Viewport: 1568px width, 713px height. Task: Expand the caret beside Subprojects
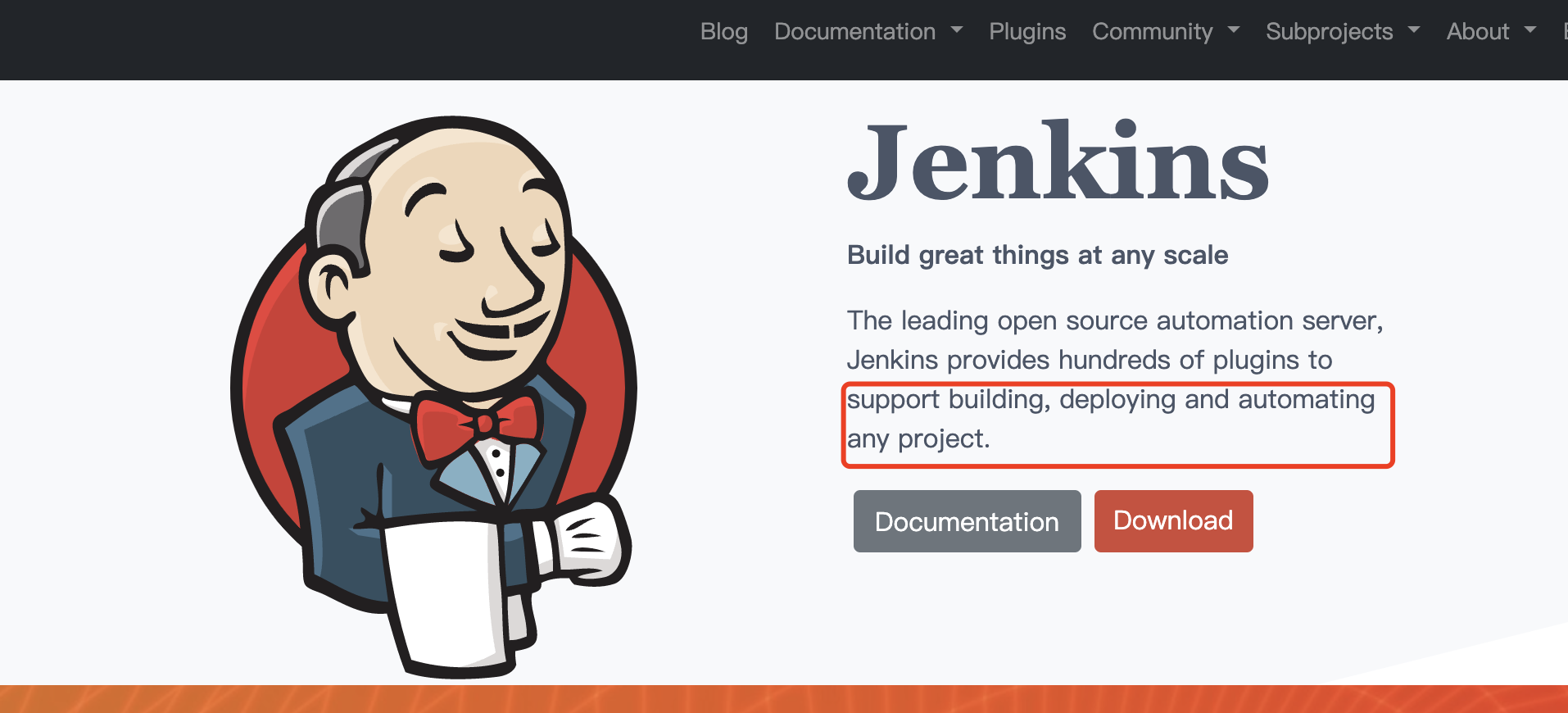coord(1414,30)
